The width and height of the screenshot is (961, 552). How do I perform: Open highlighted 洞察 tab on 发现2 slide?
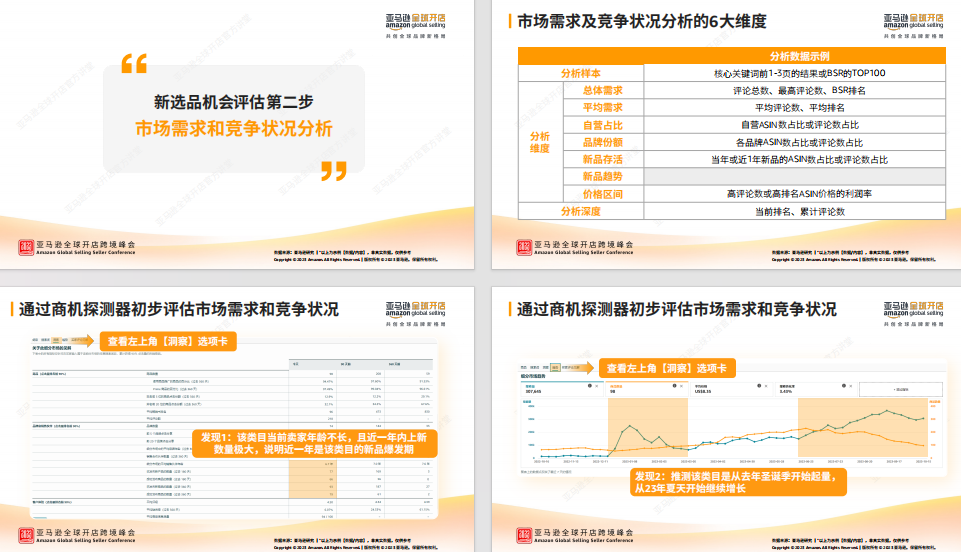point(555,368)
